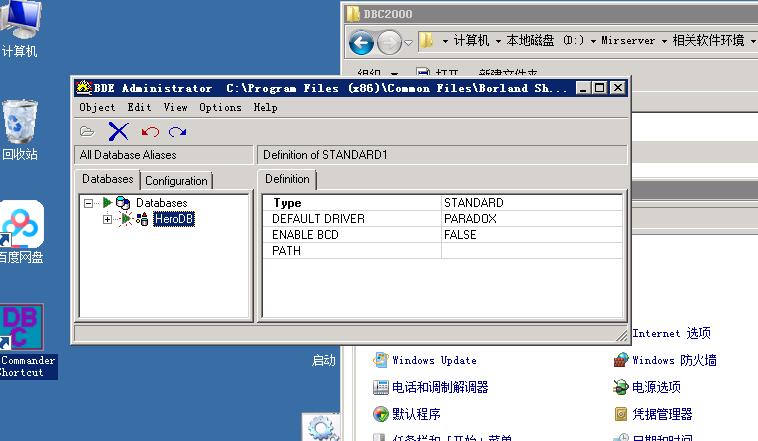Expand the HeroDB alias node
The image size is (758, 441).
click(x=108, y=219)
